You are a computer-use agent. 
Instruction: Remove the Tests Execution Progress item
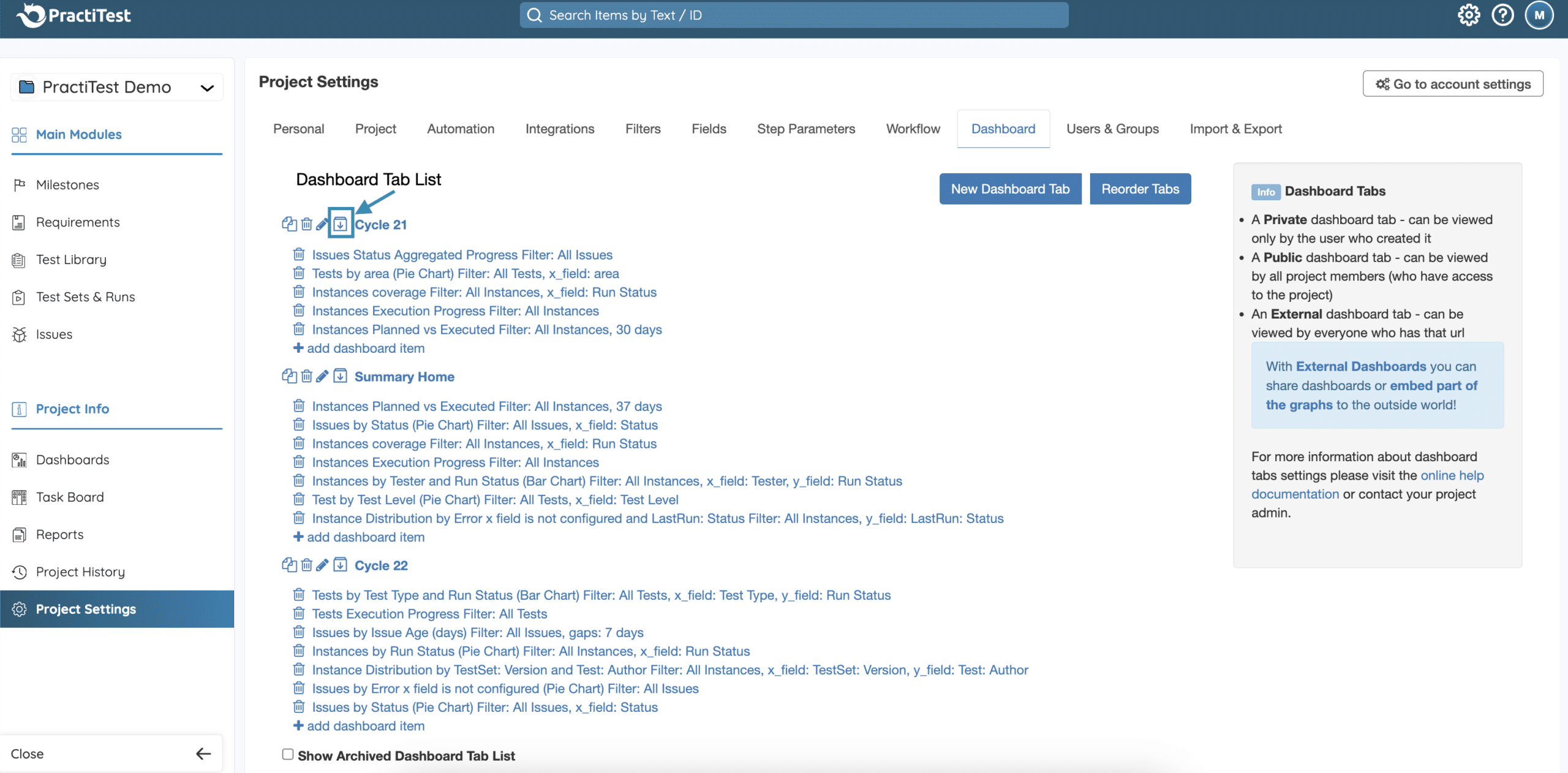coord(299,613)
